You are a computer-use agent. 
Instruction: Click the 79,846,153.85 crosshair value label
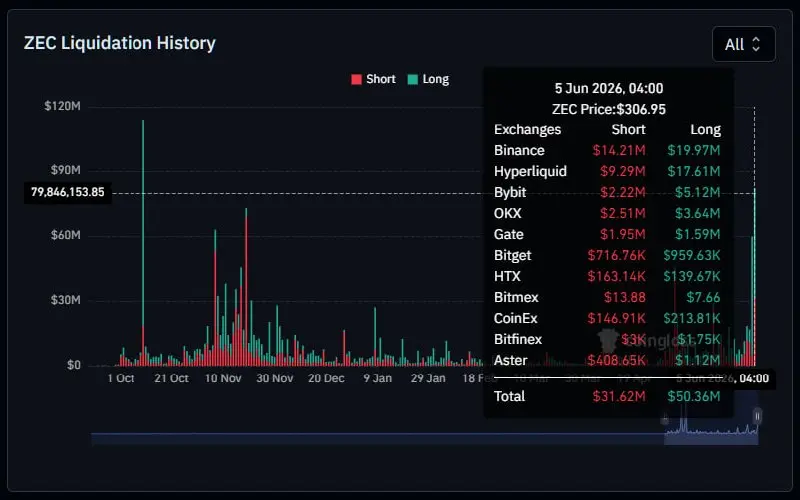coord(67,192)
